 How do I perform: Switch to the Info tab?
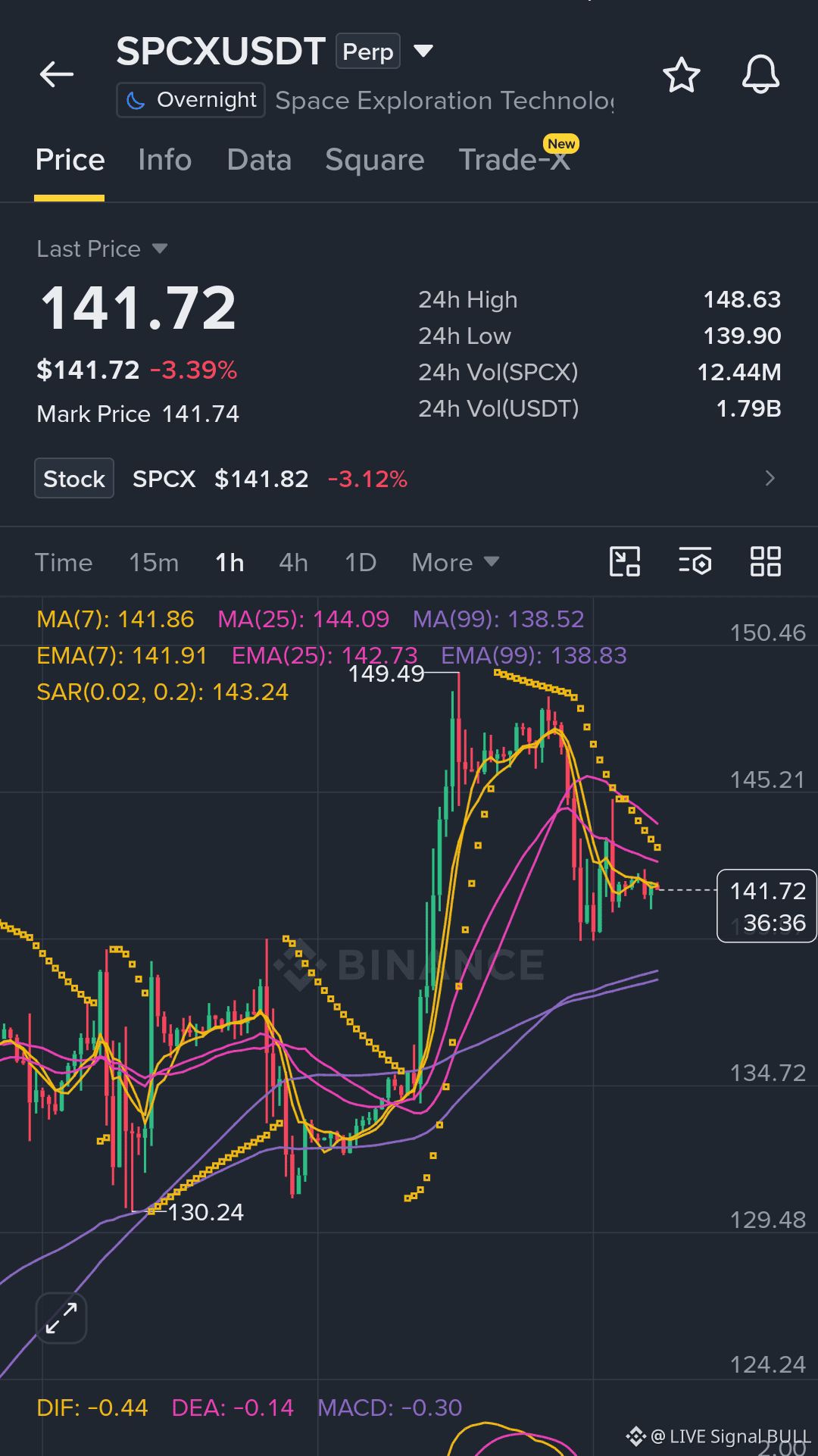coord(164,160)
